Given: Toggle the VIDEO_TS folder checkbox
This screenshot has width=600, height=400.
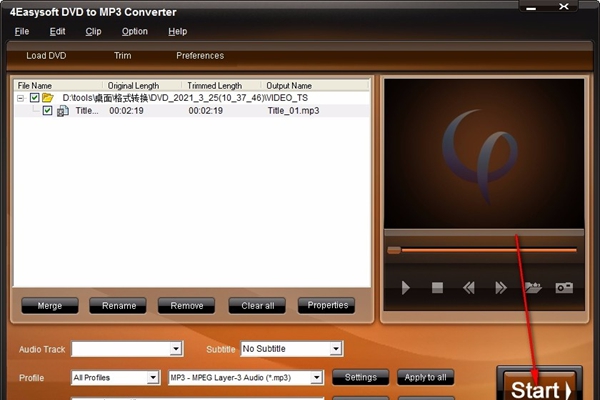Looking at the screenshot, I should point(34,98).
